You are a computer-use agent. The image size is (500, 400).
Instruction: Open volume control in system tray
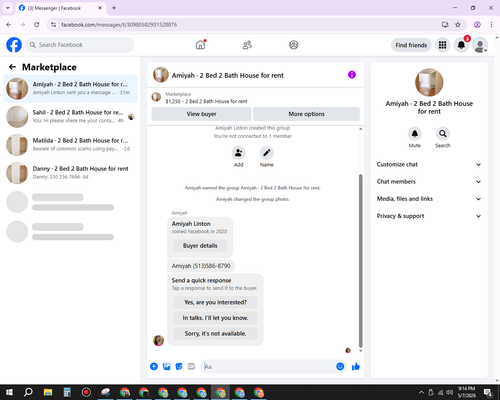[450, 392]
